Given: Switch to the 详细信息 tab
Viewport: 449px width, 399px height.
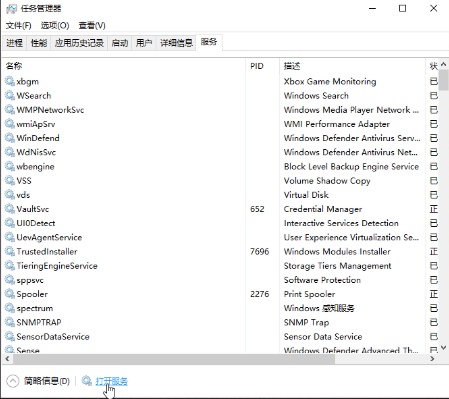Looking at the screenshot, I should click(x=176, y=43).
